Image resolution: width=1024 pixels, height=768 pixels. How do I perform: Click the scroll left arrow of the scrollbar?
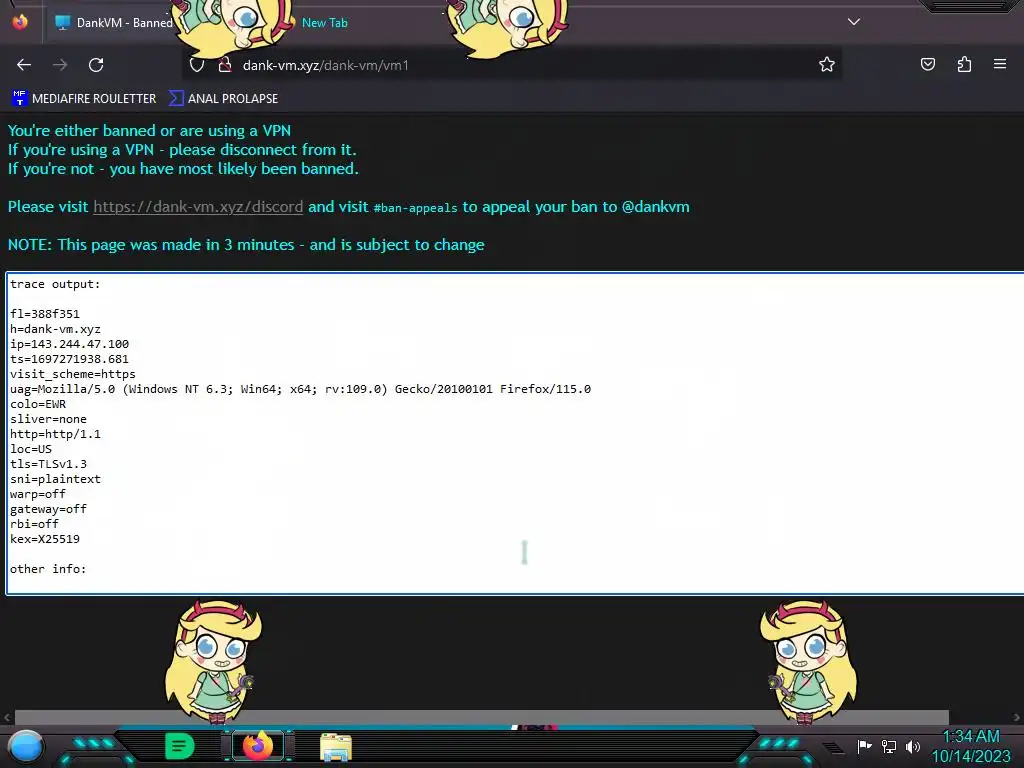pyautogui.click(x=7, y=717)
